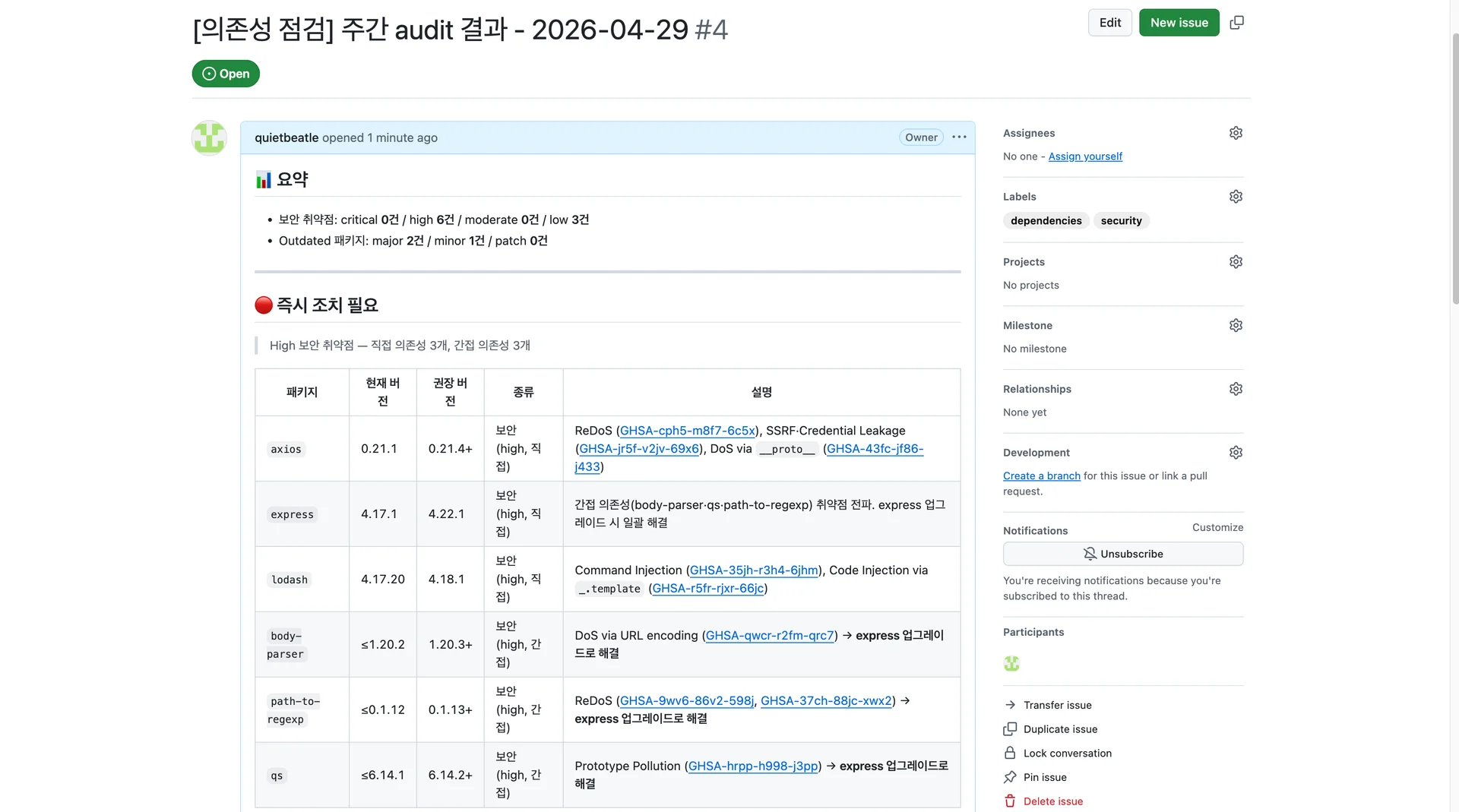Copy the issue permalink icon
This screenshot has width=1459, height=812.
point(1236,23)
